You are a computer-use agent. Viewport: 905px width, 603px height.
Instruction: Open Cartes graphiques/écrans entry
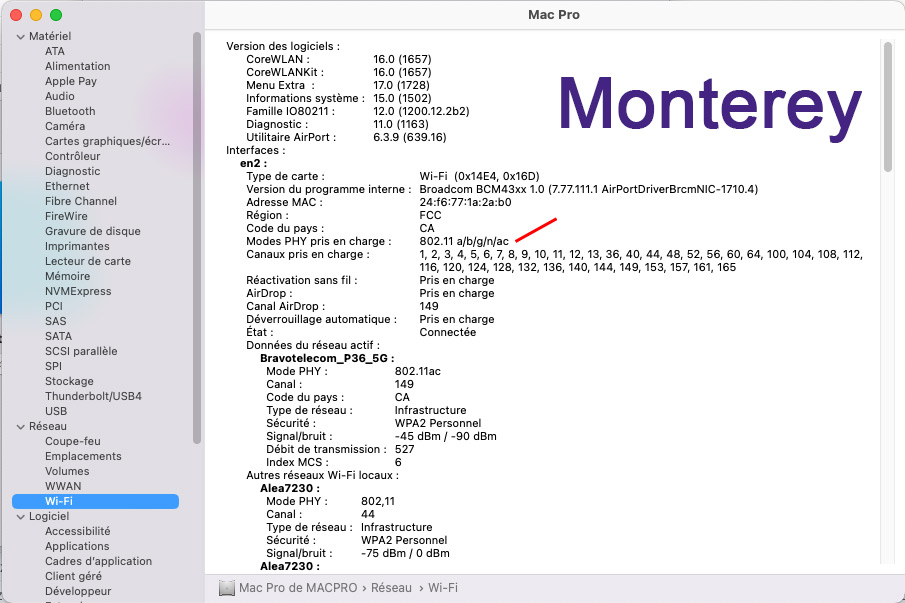(107, 141)
